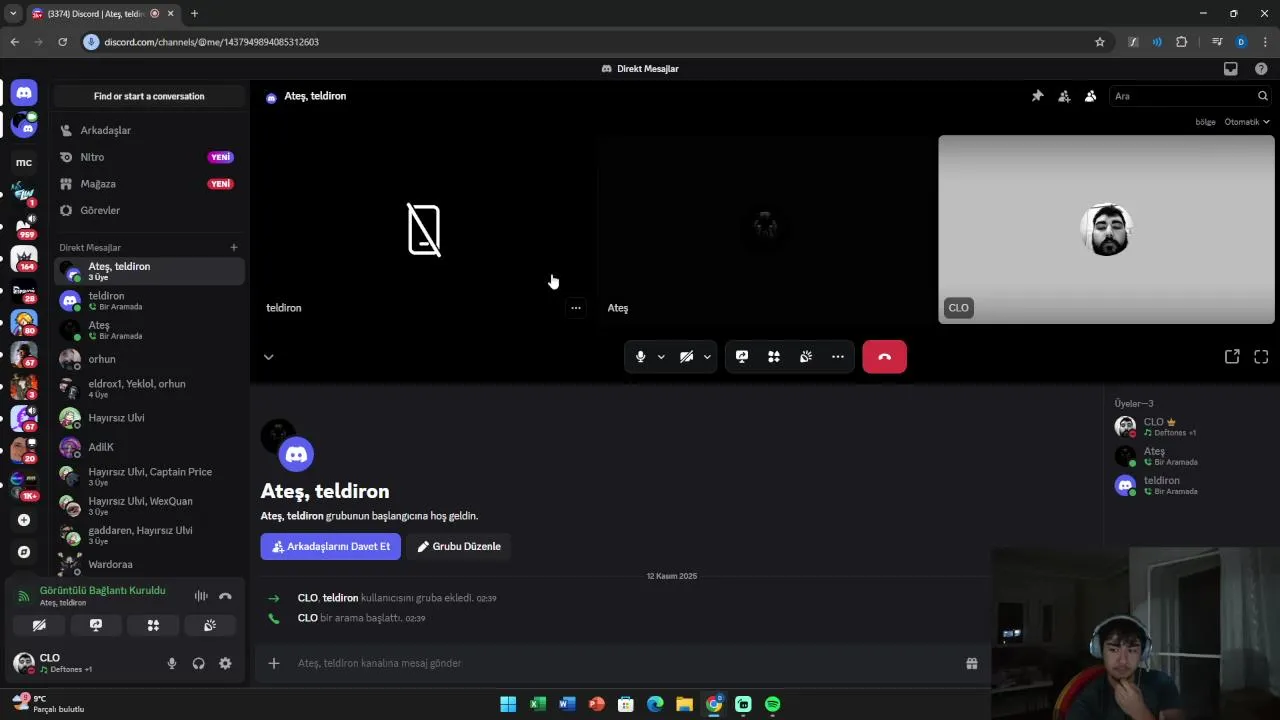Select teldiron in member list
Viewport: 1280px width, 720px height.
[x=1190, y=485]
